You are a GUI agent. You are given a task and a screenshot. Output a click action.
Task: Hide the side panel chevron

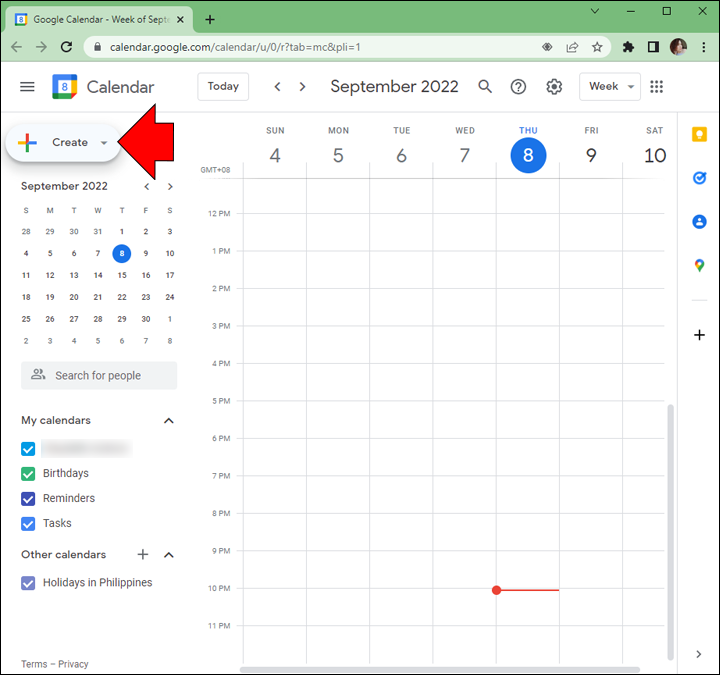coord(698,654)
